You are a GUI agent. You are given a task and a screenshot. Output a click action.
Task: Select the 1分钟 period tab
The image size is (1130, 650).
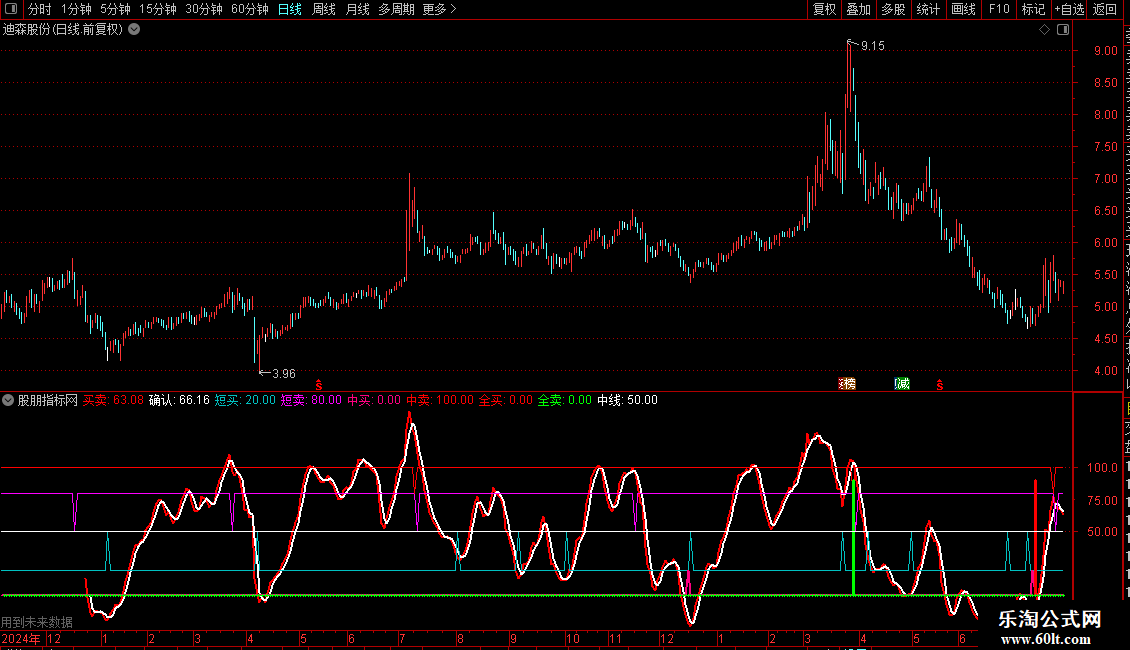tap(76, 9)
